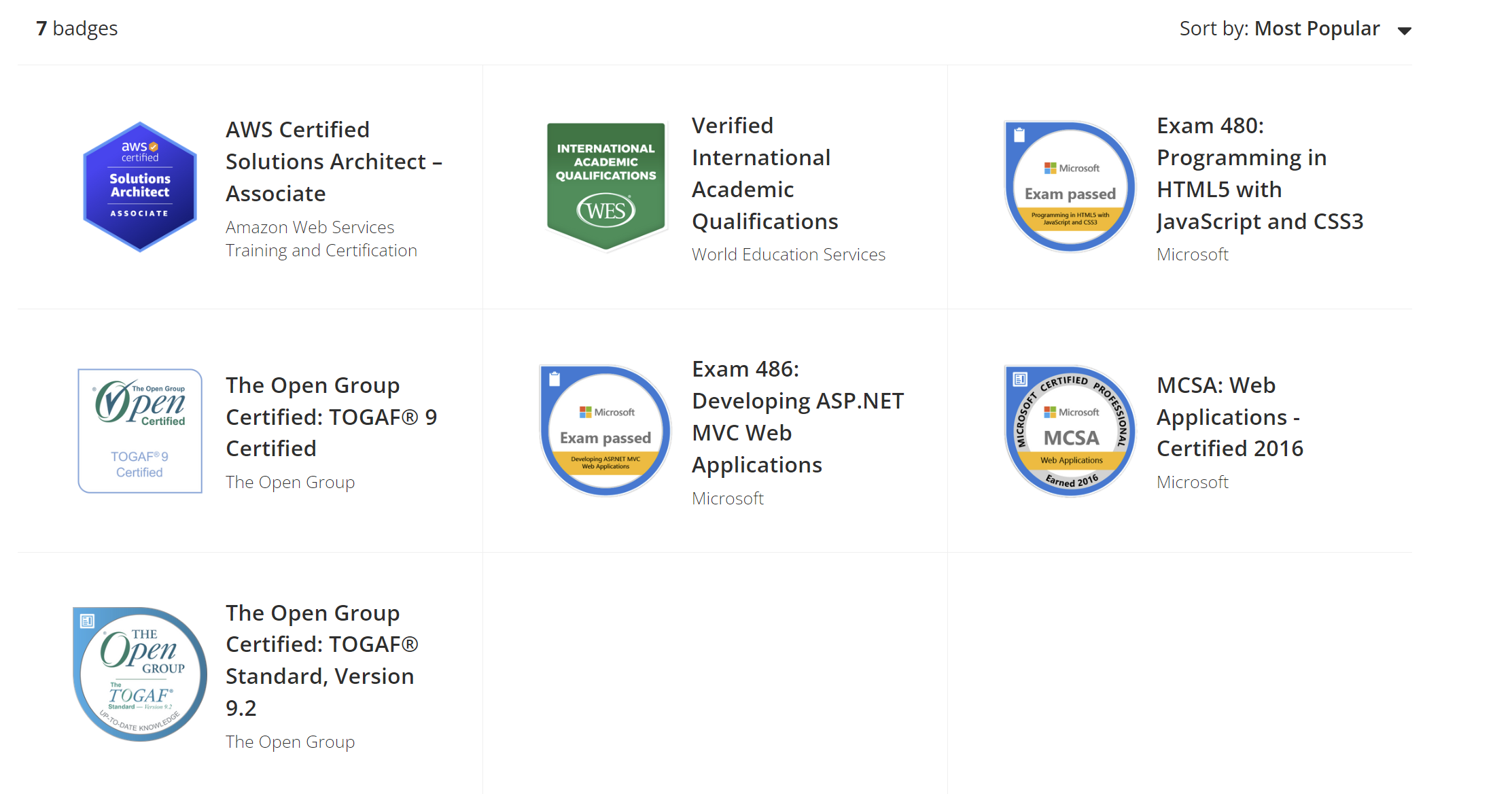Screen dimensions: 1512x794
Task: Click The Open Group issuer under TOGAF 9 Certified
Action: pyautogui.click(x=290, y=482)
